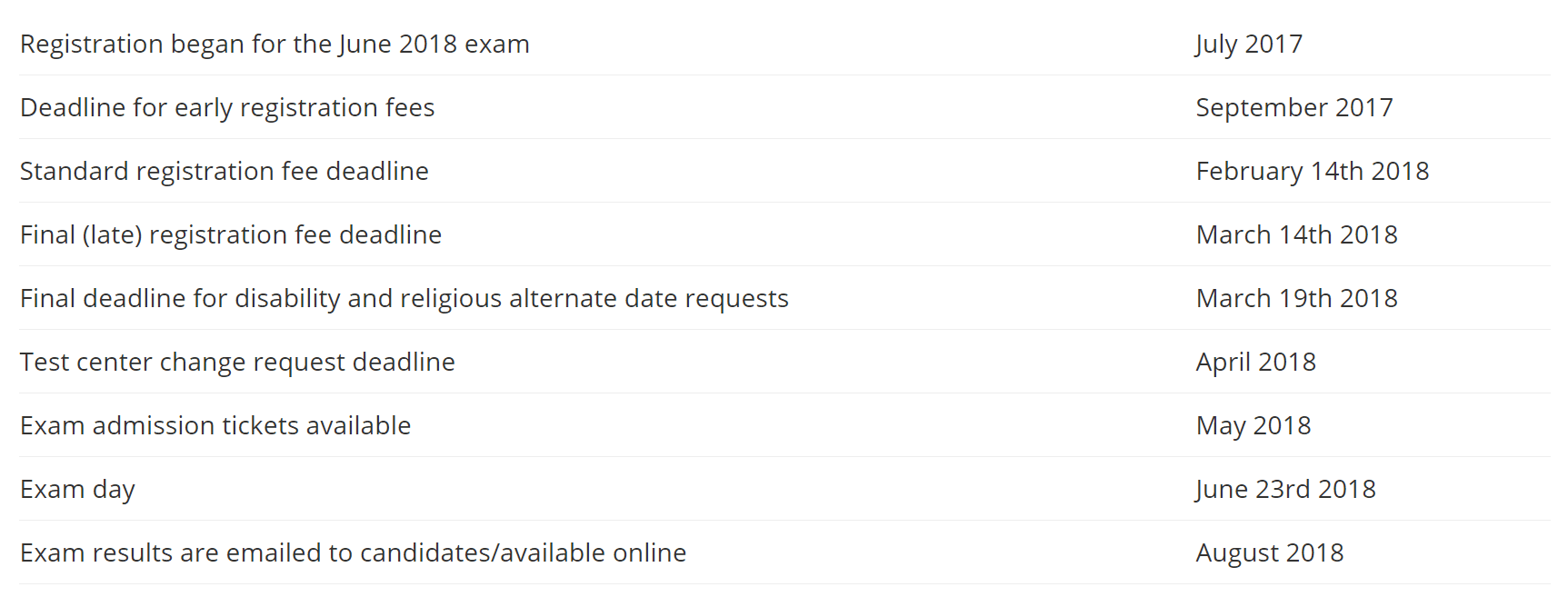Viewport: 1568px width, 597px height.
Task: Click the 'Exam results are emailed' row label
Action: [353, 552]
